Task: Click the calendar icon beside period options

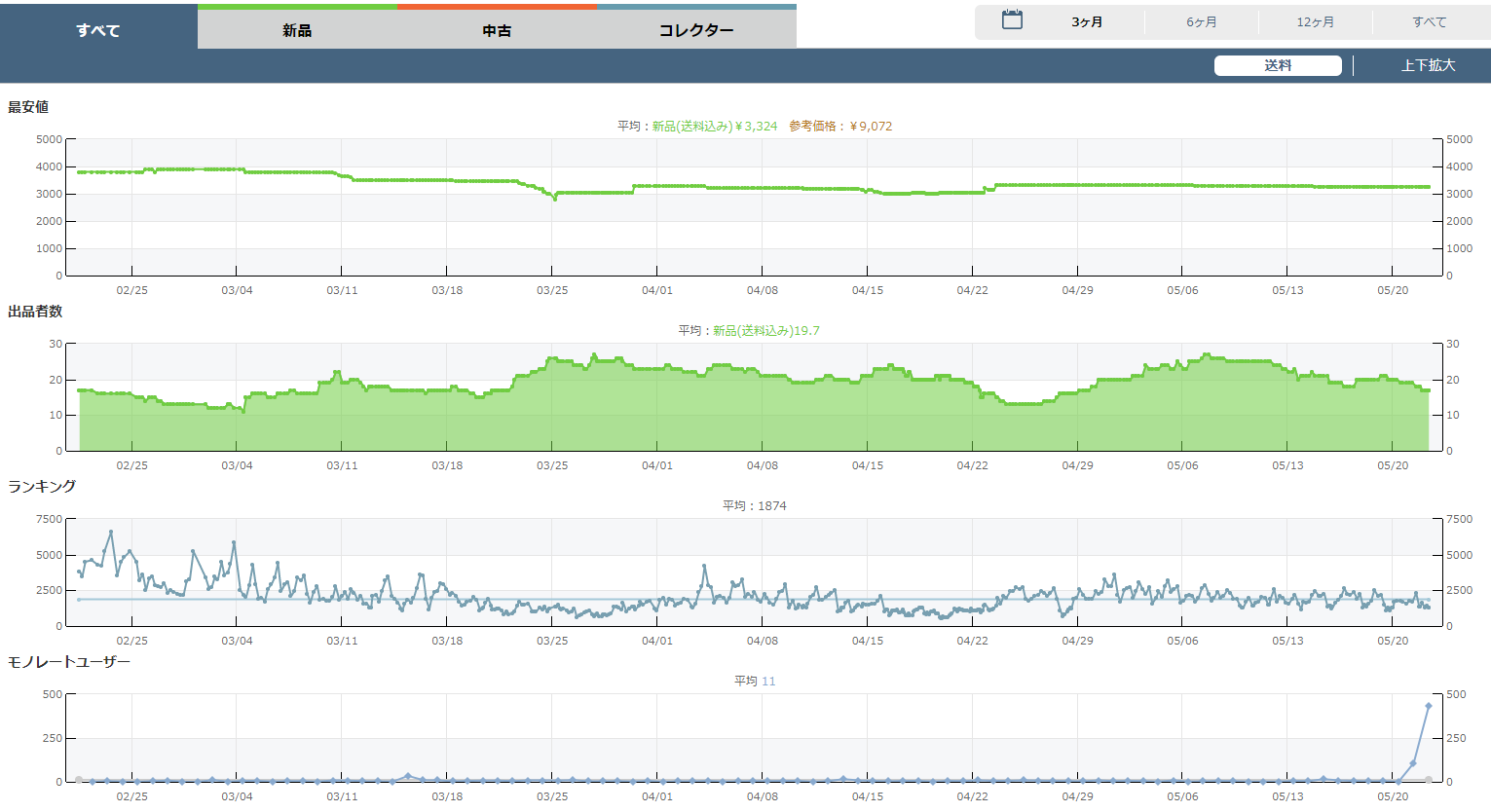Action: coord(1012,20)
